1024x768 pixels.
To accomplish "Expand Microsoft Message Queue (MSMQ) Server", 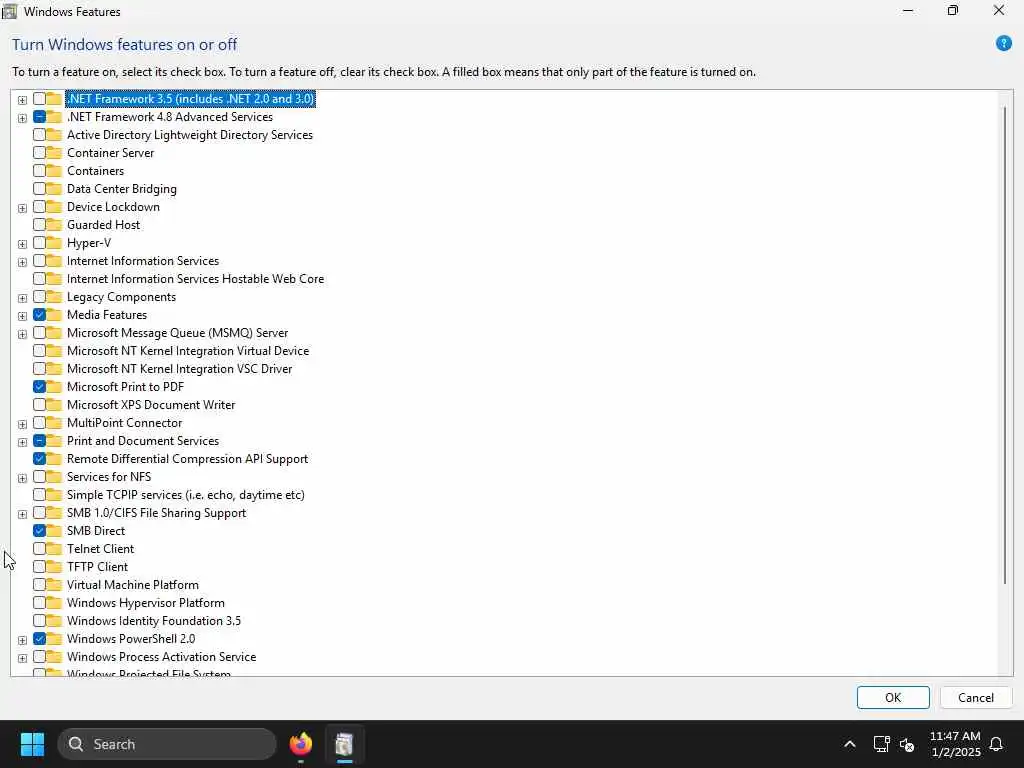I will [x=22, y=334].
